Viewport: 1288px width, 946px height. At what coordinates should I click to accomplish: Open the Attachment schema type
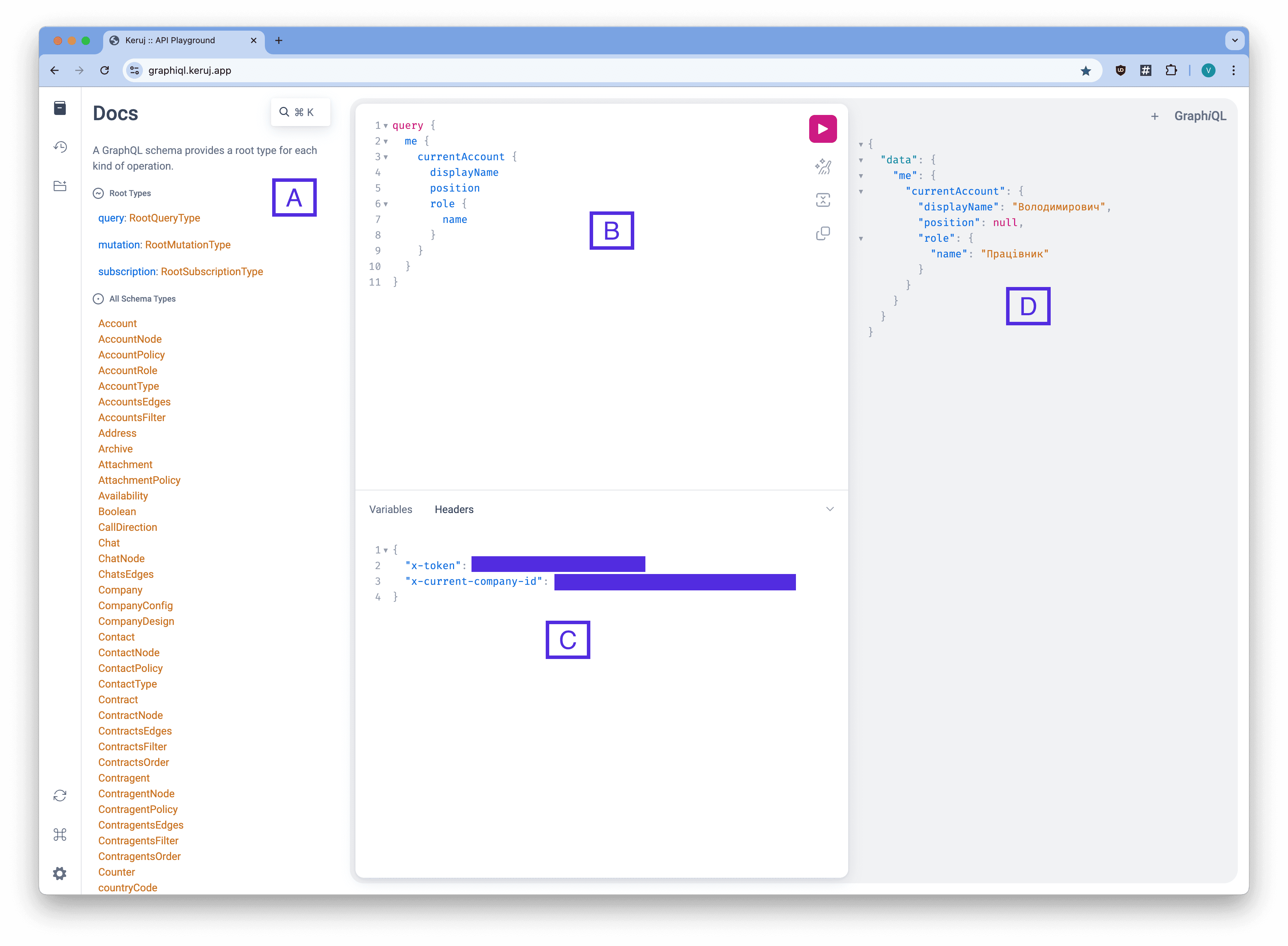[x=125, y=464]
